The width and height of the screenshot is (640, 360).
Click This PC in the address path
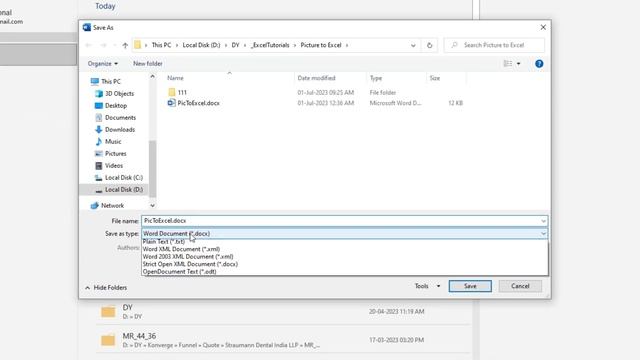pos(161,45)
